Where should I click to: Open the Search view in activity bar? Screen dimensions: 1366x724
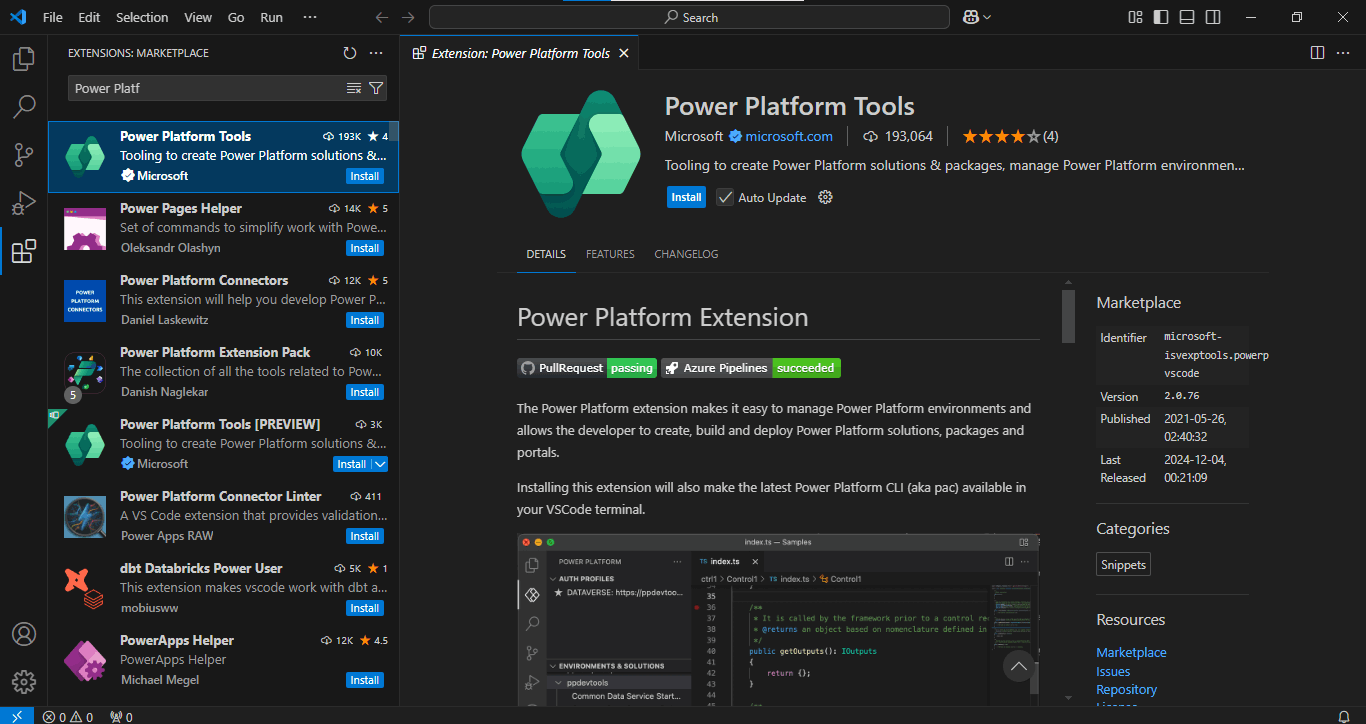tap(23, 106)
